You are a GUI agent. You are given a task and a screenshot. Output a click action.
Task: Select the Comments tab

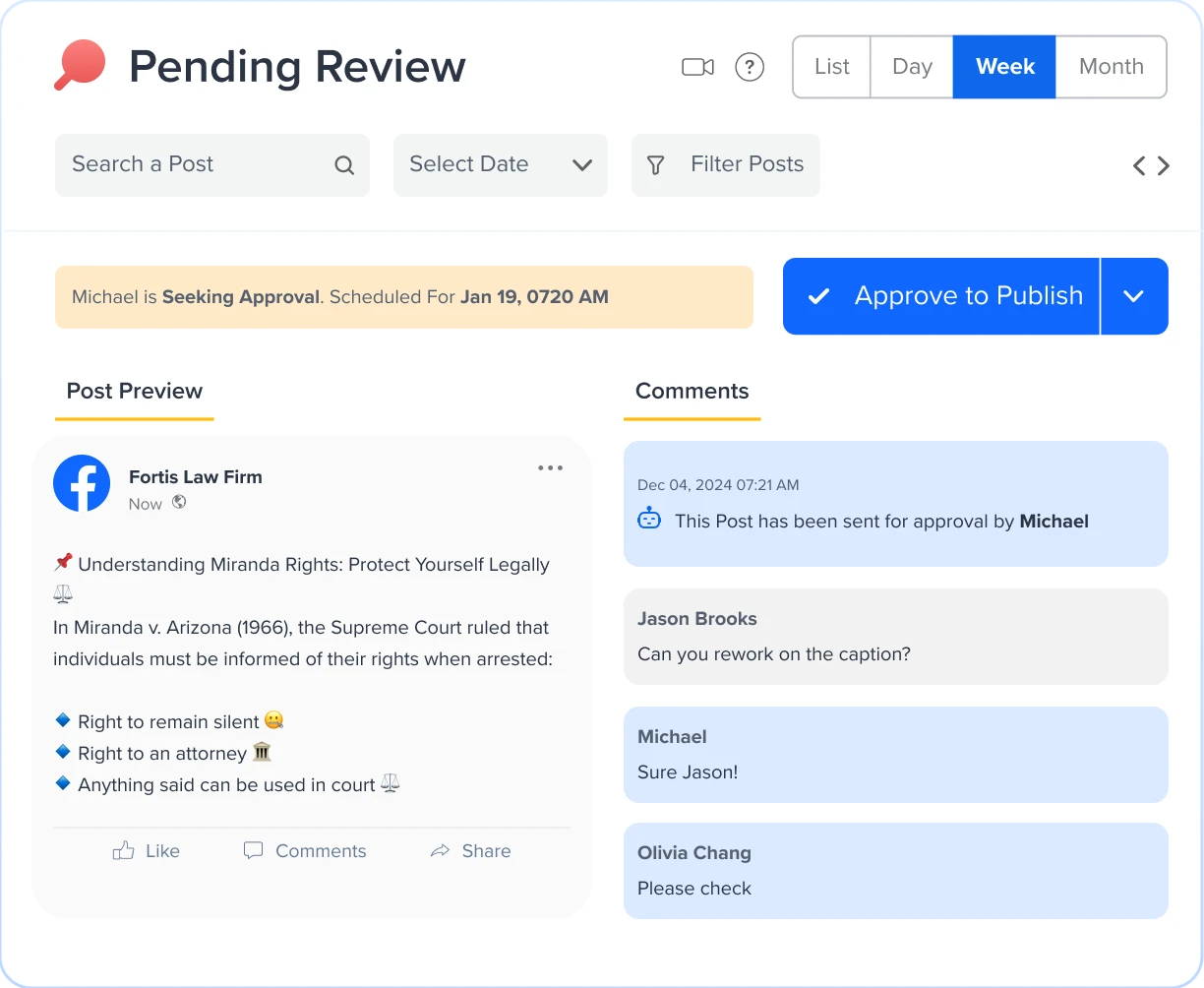[692, 392]
